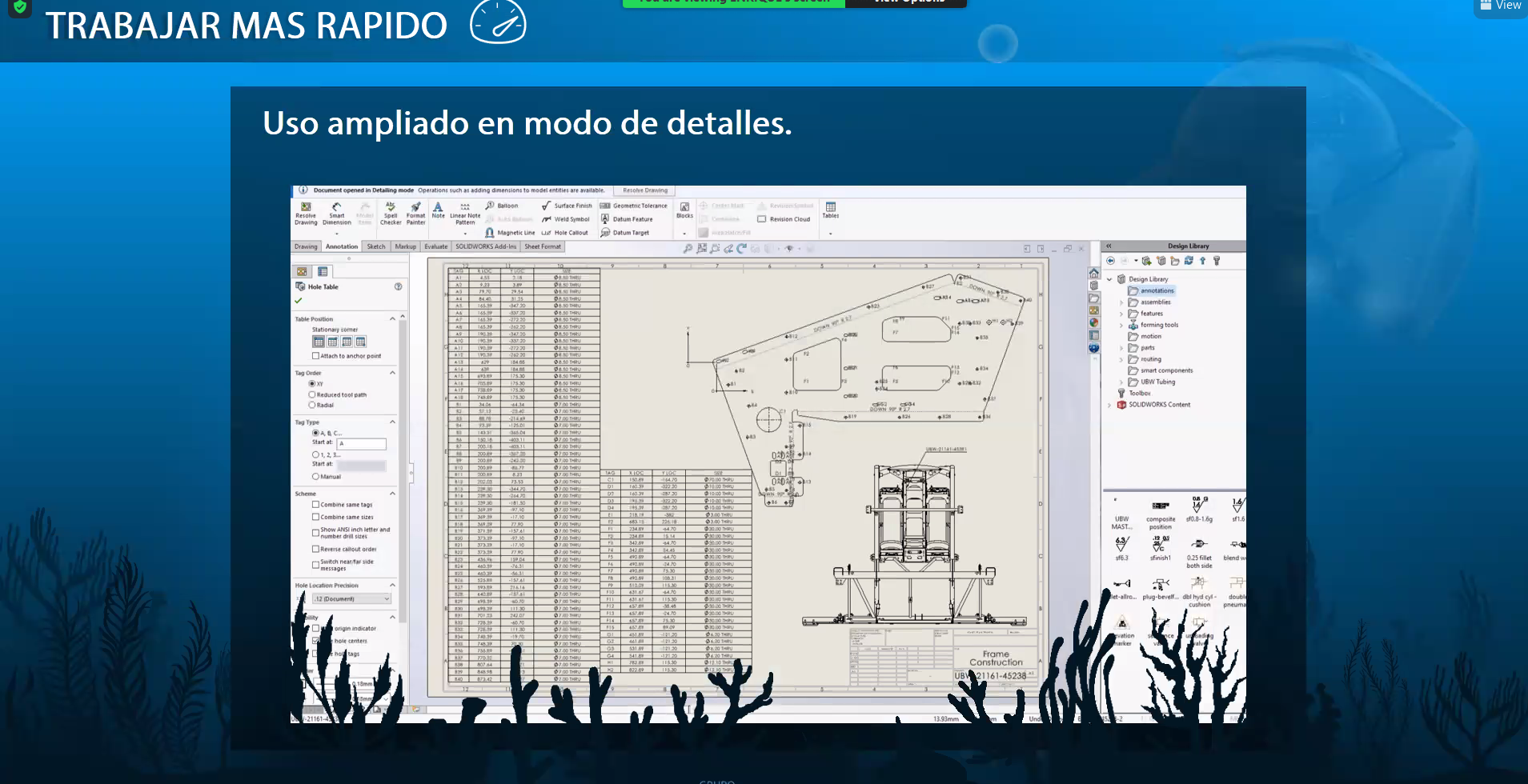This screenshot has height=784, width=1528.
Task: Insert a Note annotation
Action: point(438,210)
